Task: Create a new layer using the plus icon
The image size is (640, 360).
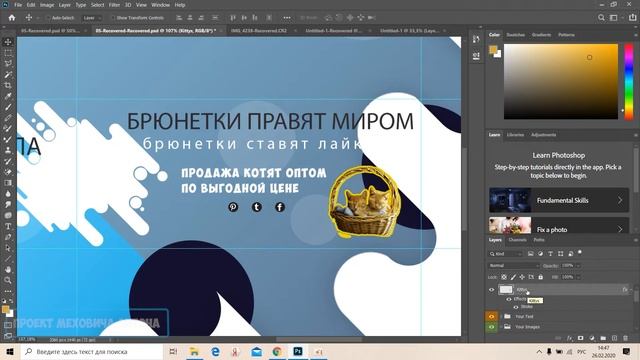Action: tap(614, 338)
